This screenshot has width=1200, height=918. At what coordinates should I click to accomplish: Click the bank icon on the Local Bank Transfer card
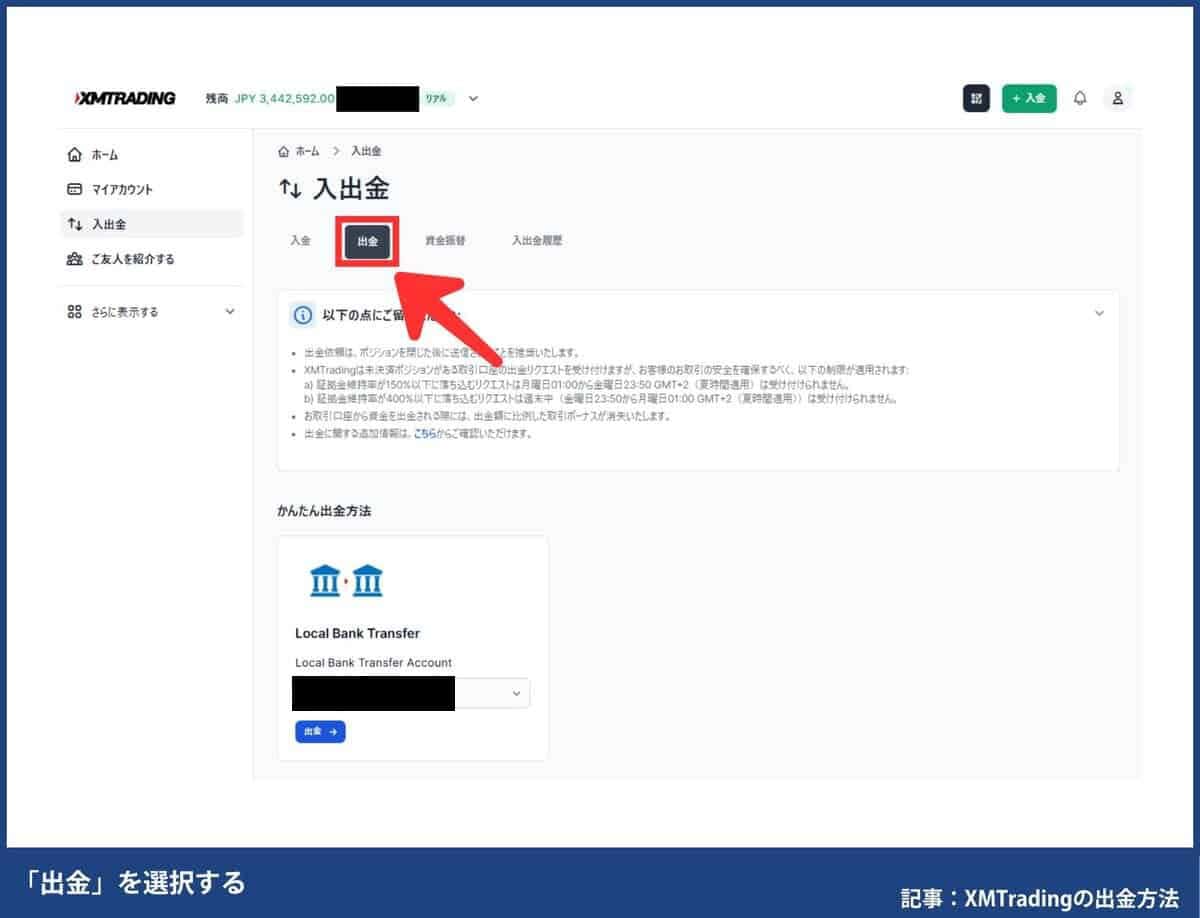[347, 580]
